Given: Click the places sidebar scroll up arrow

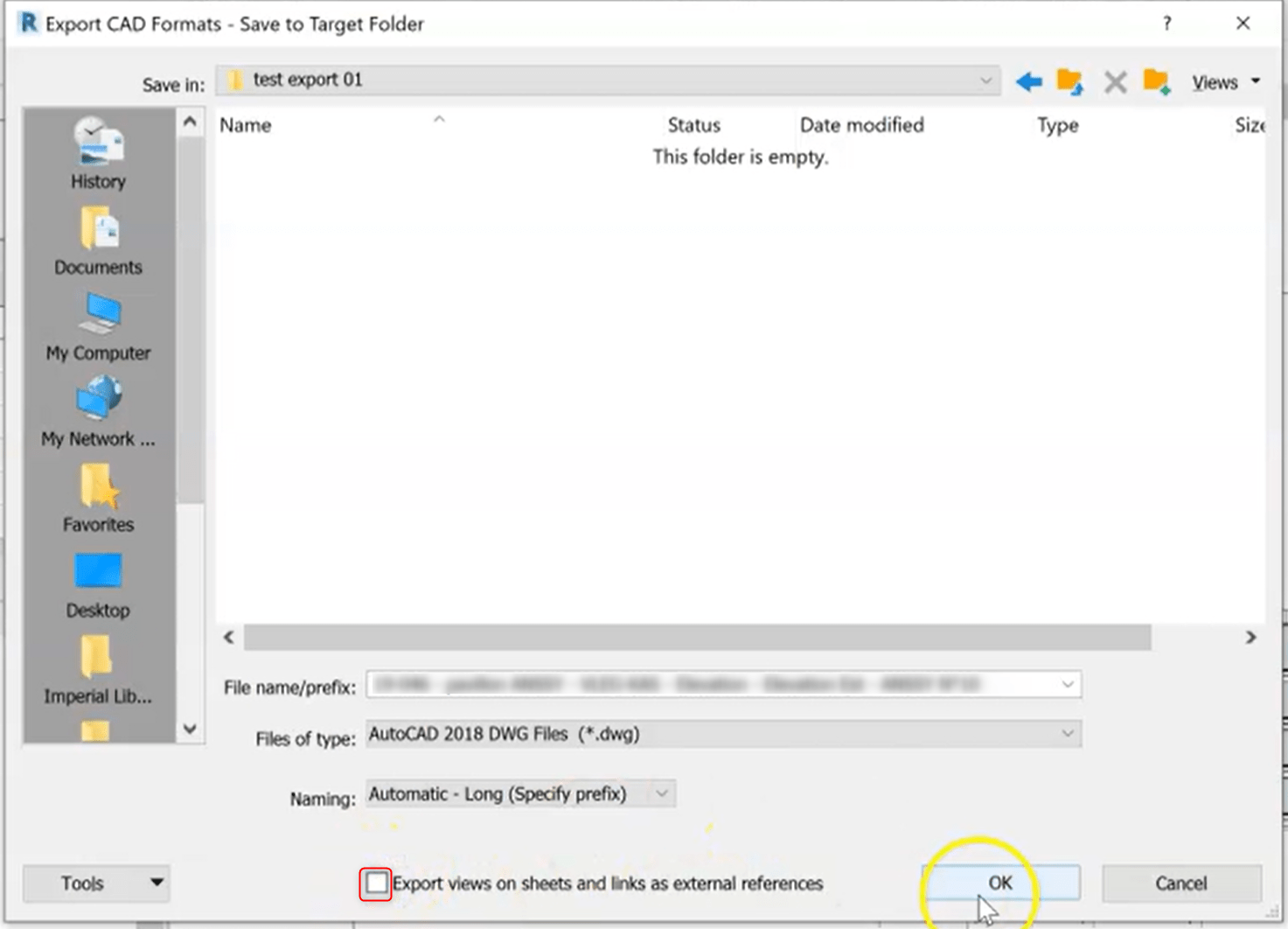Looking at the screenshot, I should pos(190,122).
